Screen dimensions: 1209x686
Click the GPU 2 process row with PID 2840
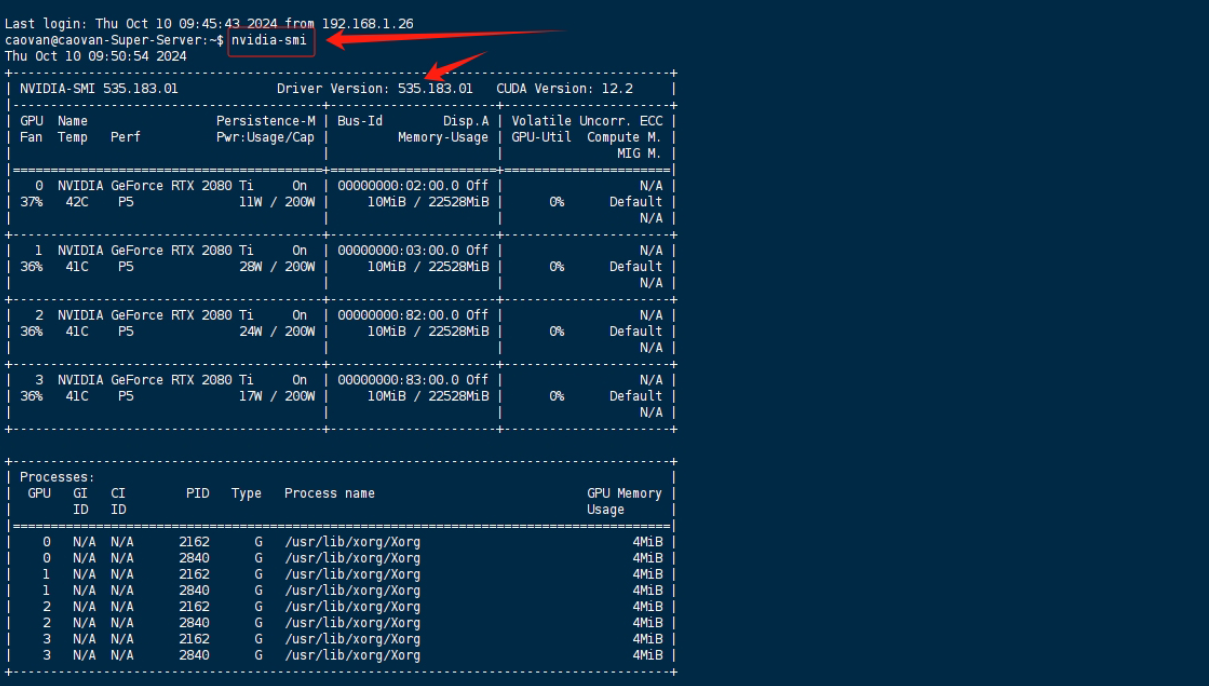(x=341, y=622)
